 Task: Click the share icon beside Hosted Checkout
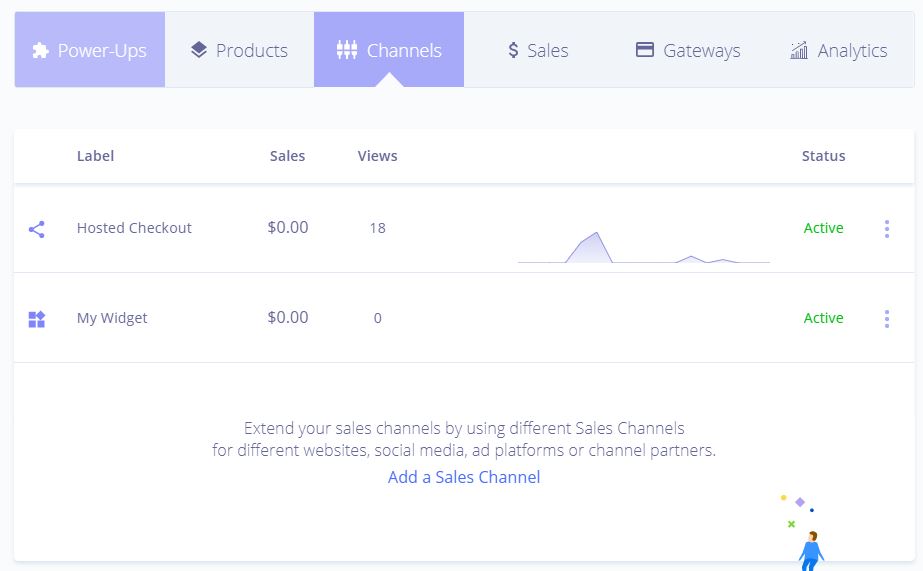click(36, 229)
